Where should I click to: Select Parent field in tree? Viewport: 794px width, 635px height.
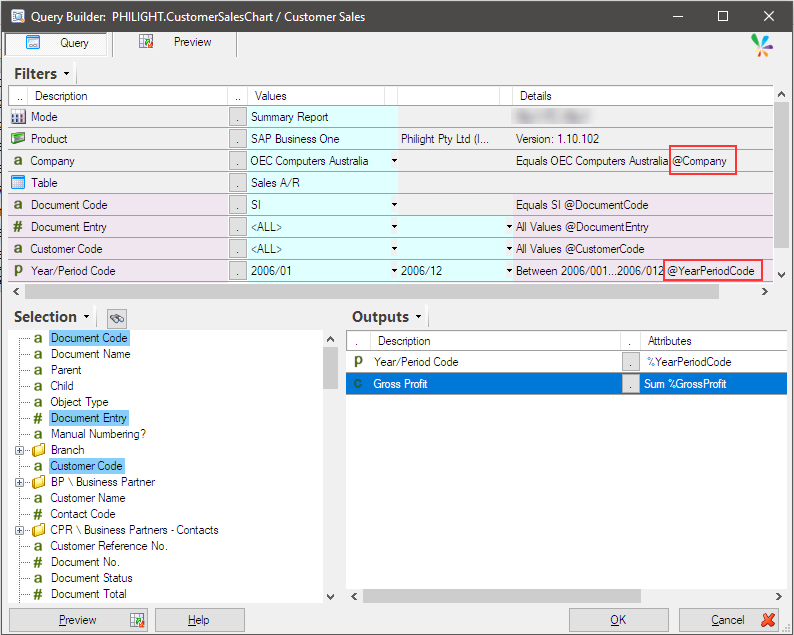point(66,370)
